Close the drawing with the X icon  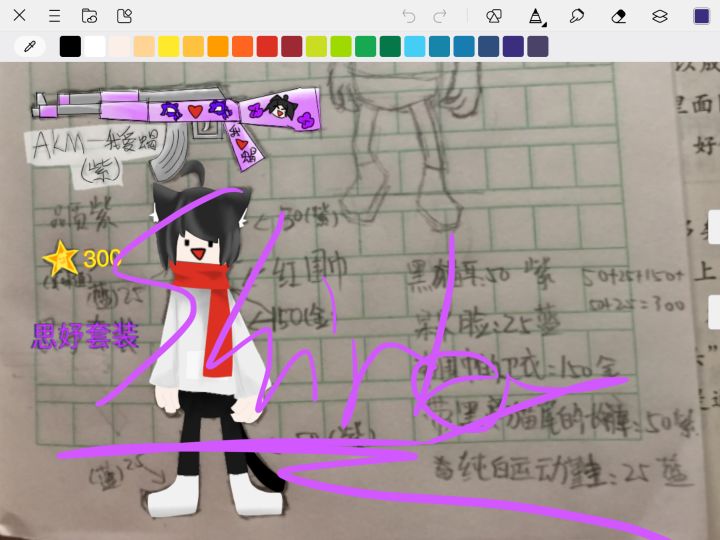click(19, 16)
